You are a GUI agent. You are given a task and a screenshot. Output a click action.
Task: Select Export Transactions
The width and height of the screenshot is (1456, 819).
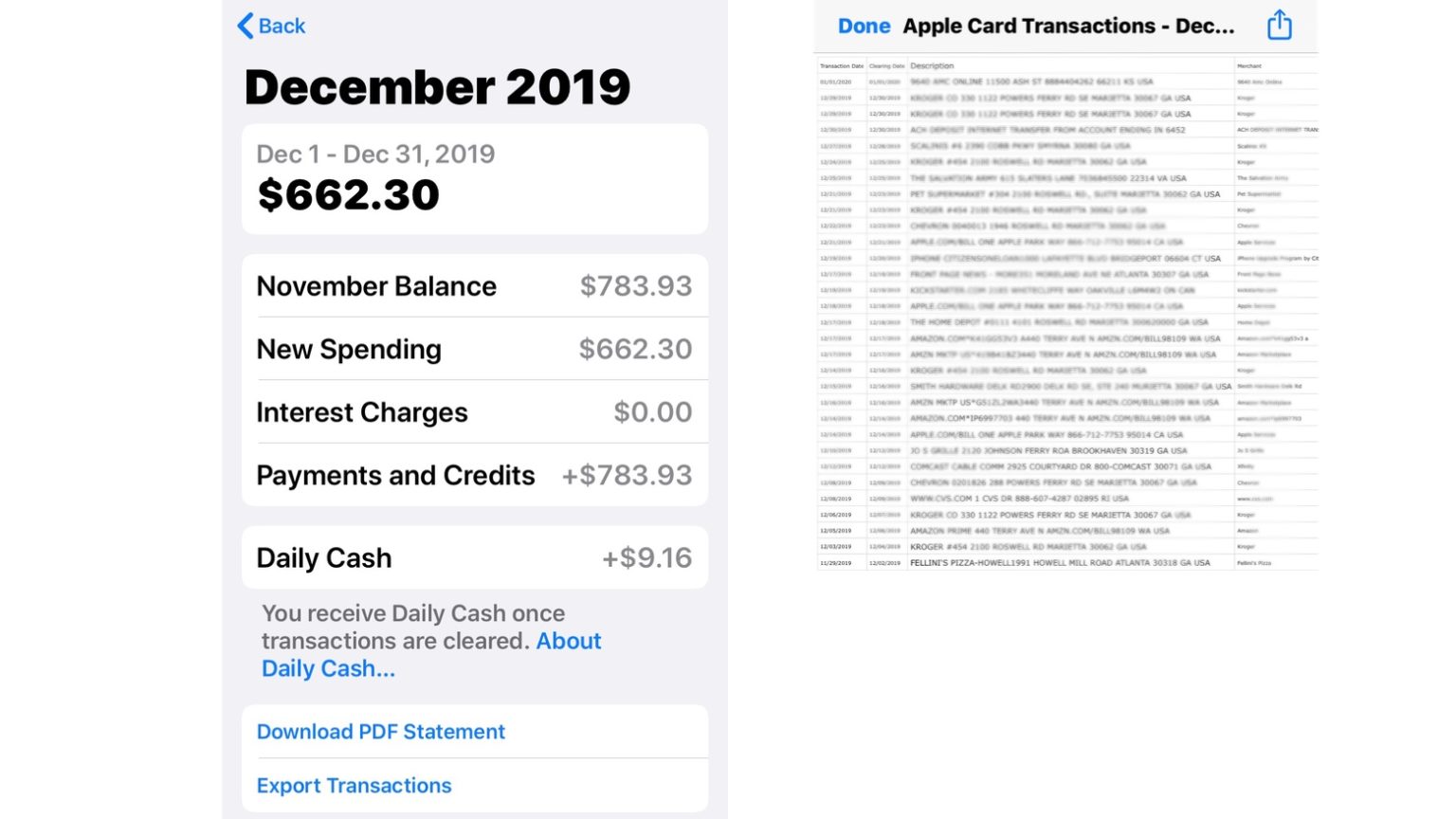pos(354,786)
